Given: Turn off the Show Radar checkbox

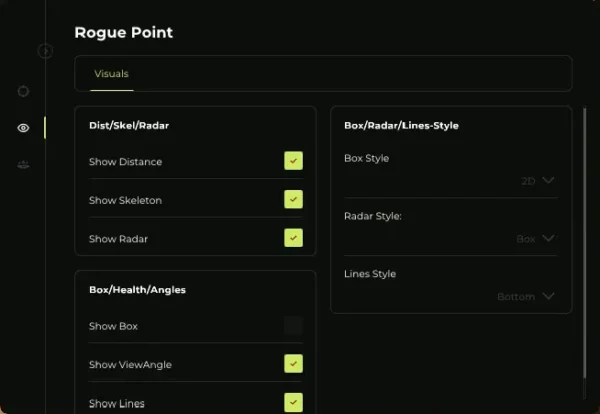Looking at the screenshot, I should [293, 238].
